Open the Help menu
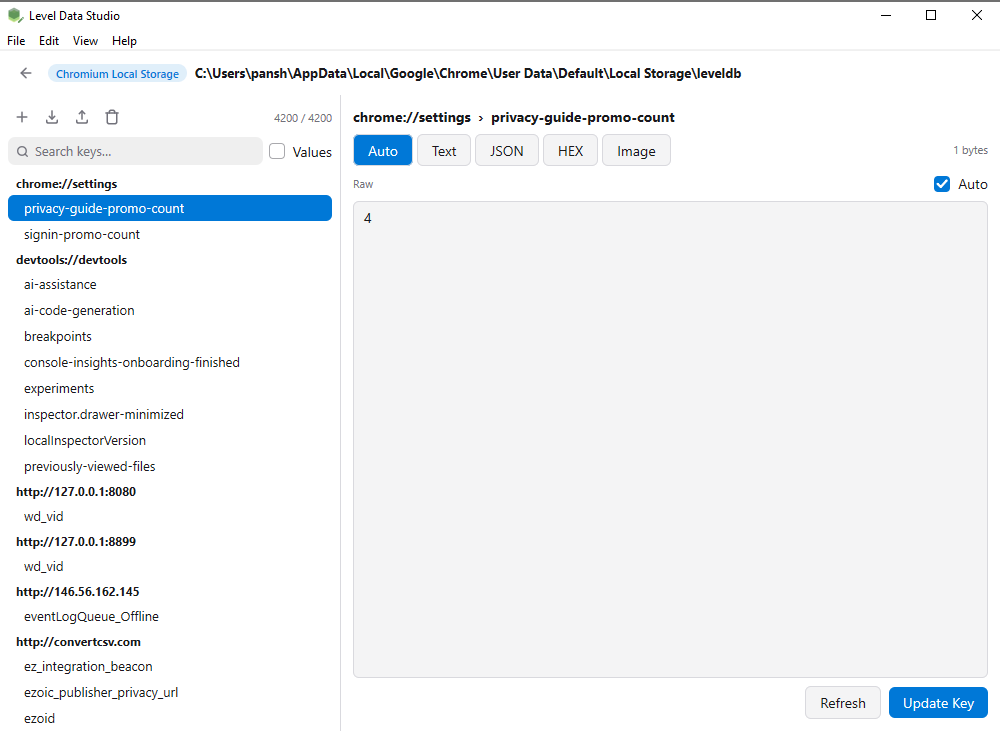 tap(124, 41)
